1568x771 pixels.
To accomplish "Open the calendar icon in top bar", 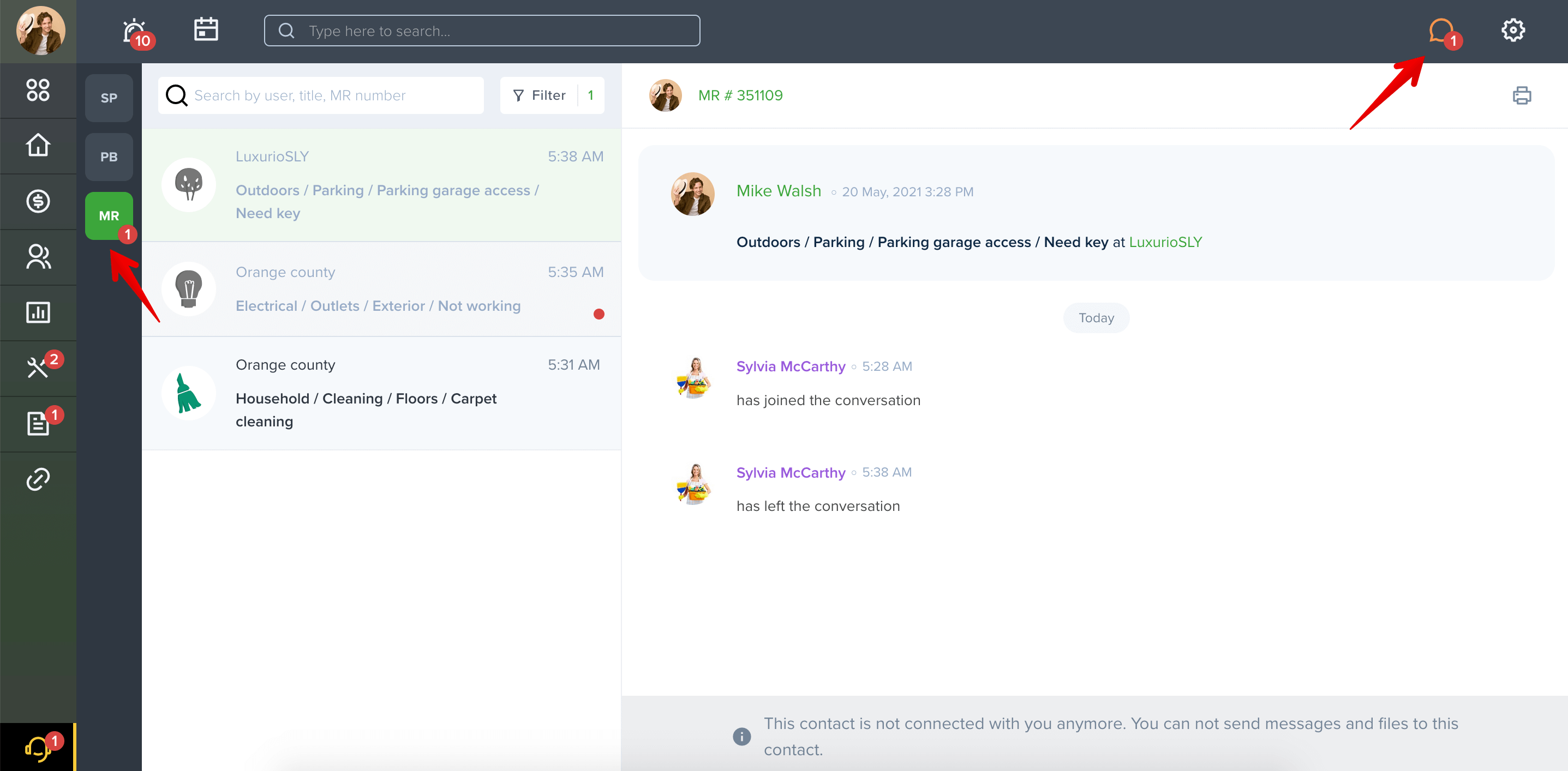I will [206, 29].
